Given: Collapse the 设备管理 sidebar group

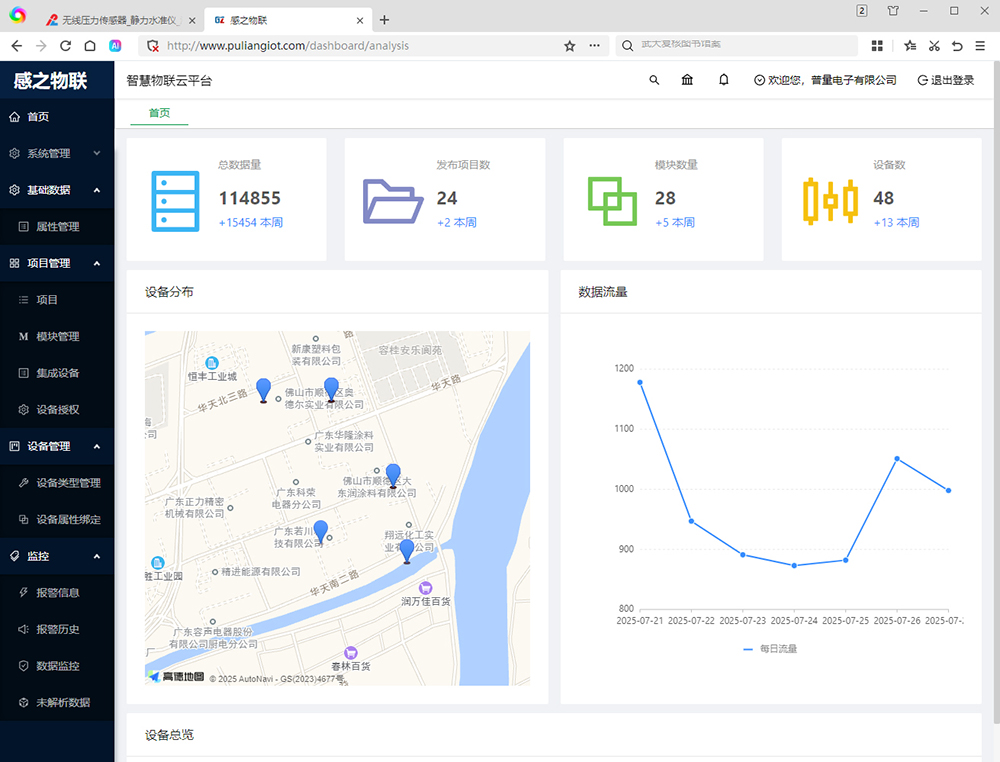Looking at the screenshot, I should pyautogui.click(x=97, y=446).
